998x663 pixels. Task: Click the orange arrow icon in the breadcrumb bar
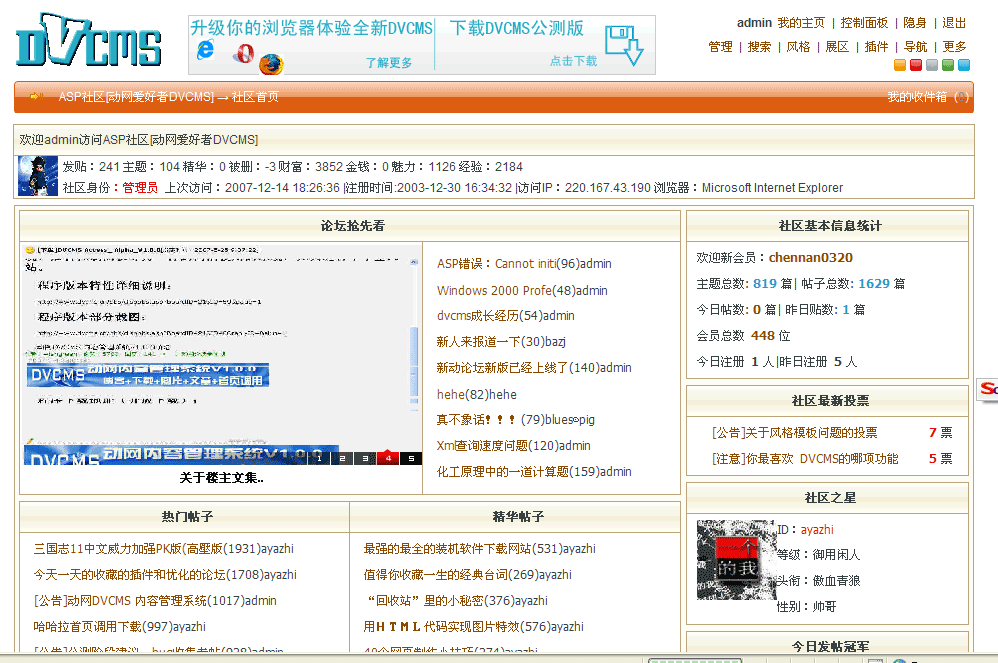(36, 97)
